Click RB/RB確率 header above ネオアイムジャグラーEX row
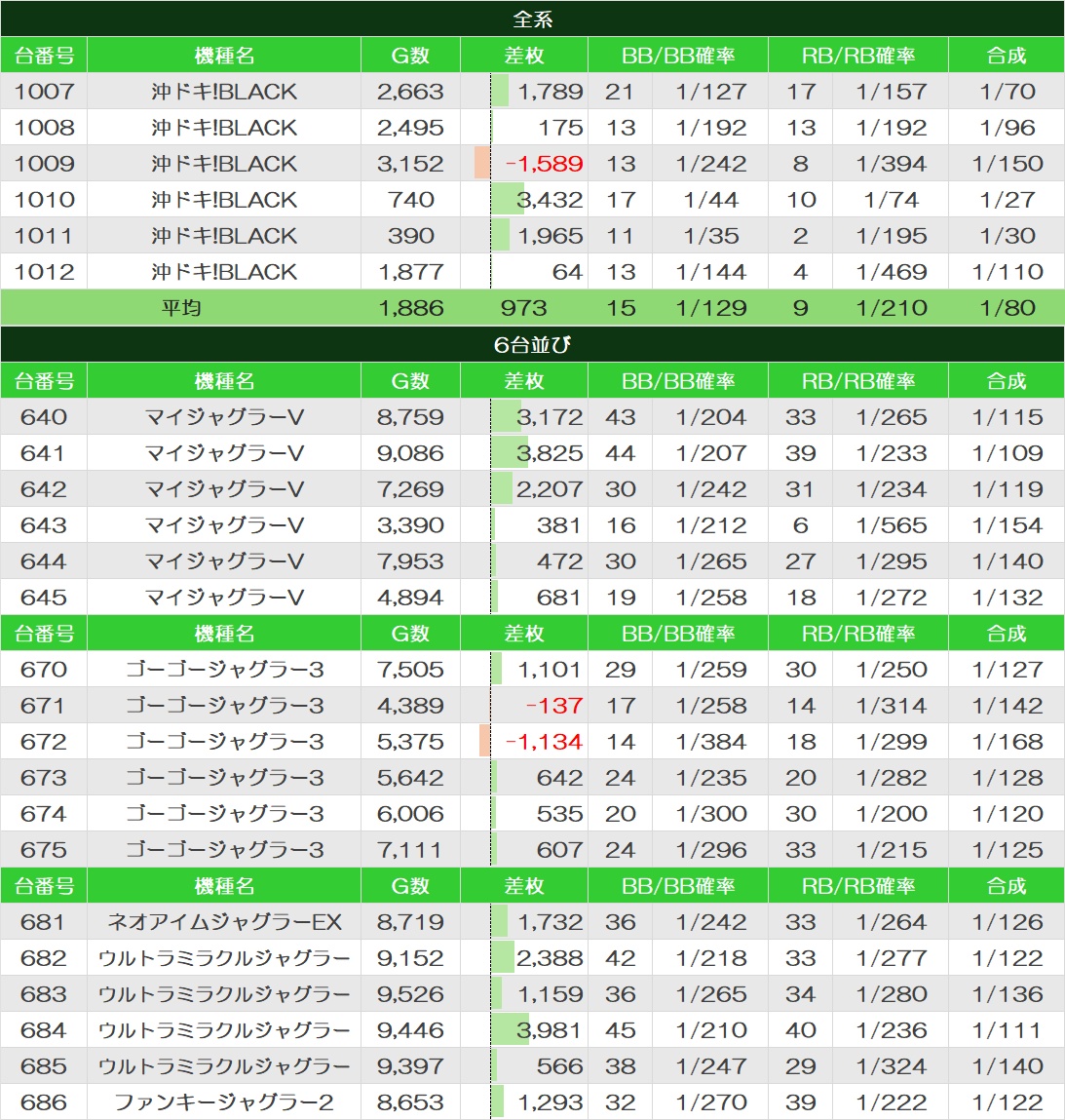 [858, 886]
